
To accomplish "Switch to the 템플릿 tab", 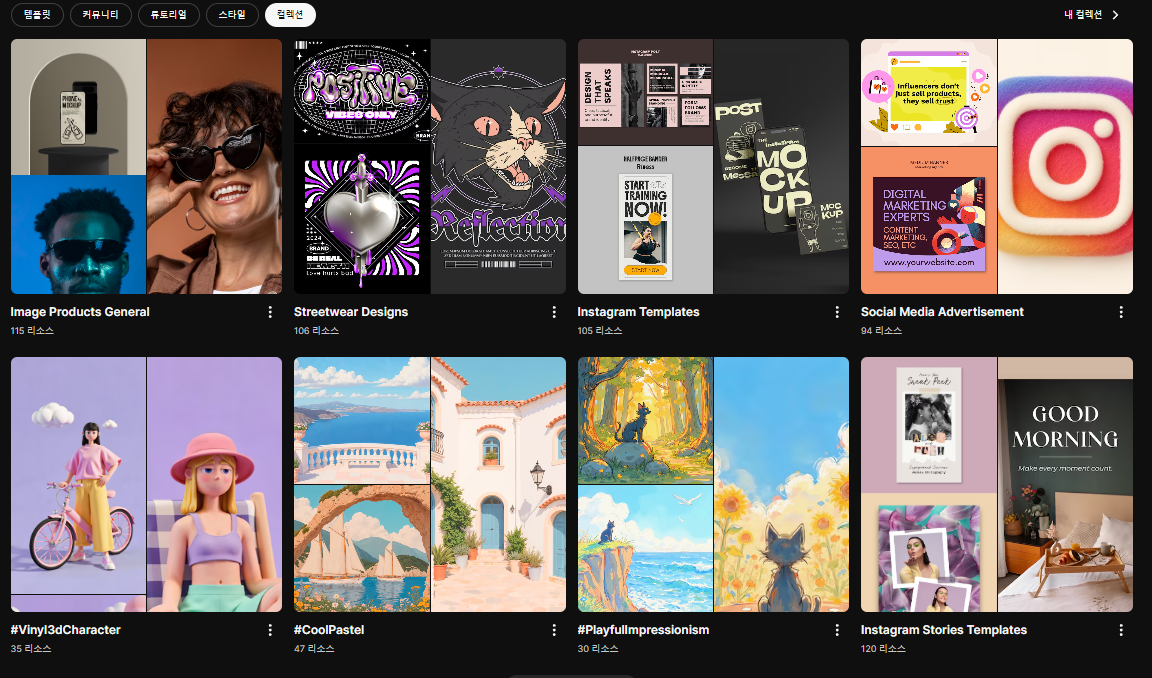I will click(x=37, y=15).
